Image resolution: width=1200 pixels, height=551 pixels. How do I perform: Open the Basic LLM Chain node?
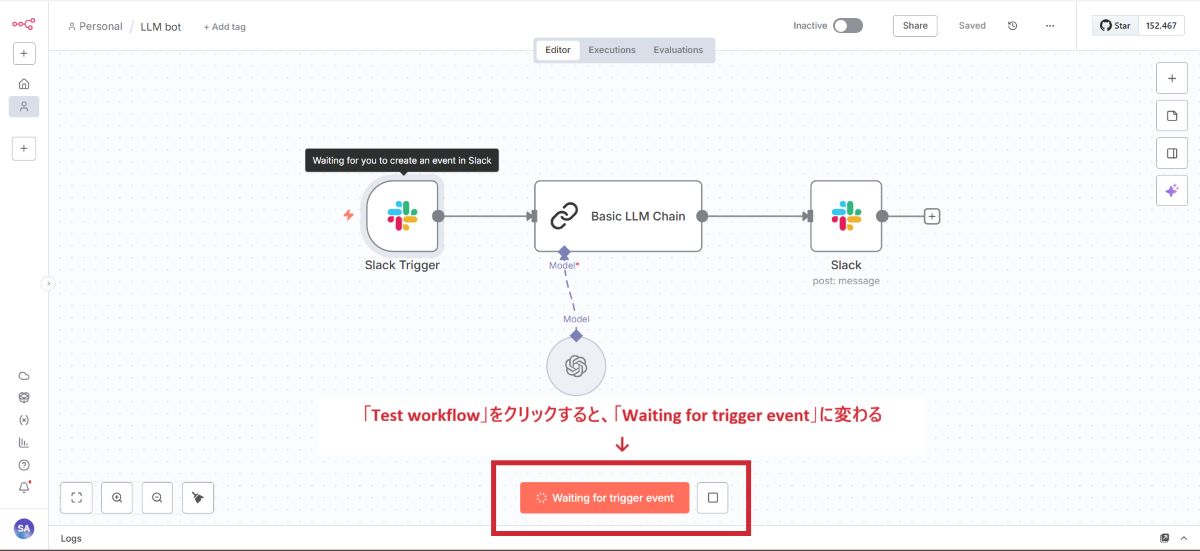(x=618, y=216)
